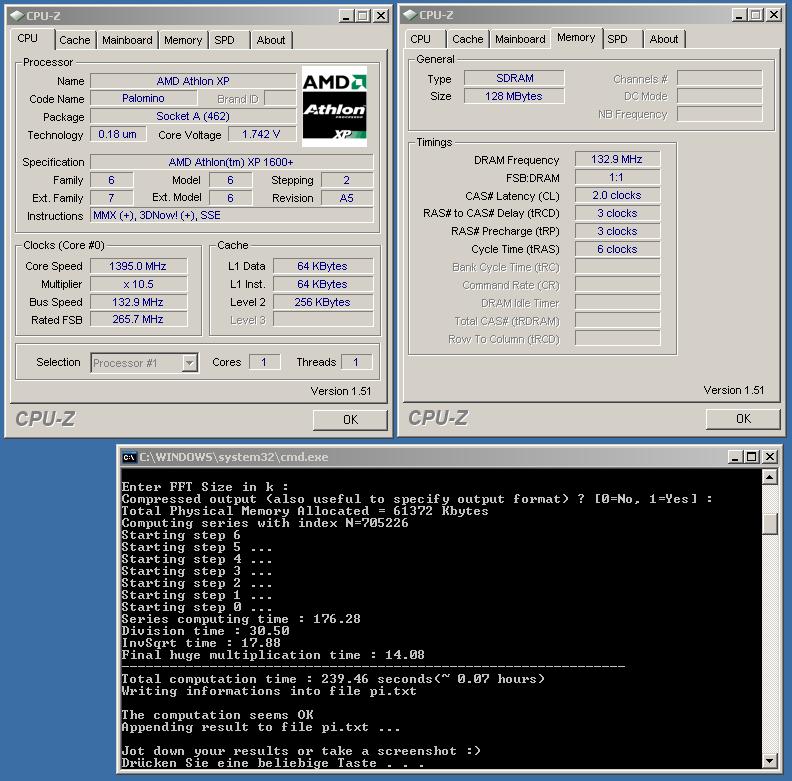Minimize the left CPU-Z window
792x781 pixels.
[x=346, y=16]
